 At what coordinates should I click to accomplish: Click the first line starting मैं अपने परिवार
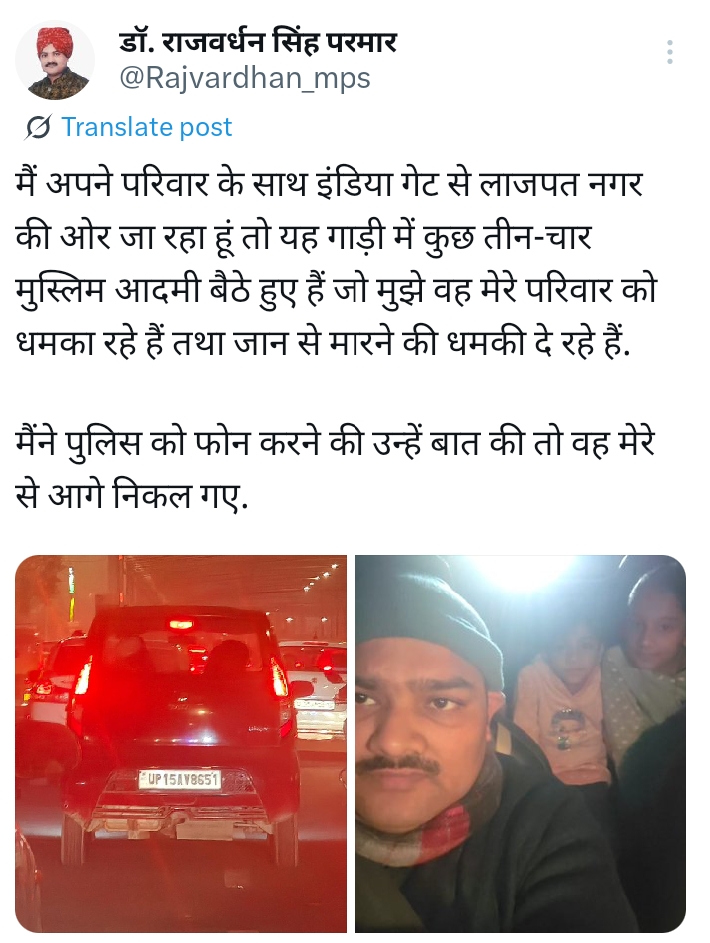[329, 183]
